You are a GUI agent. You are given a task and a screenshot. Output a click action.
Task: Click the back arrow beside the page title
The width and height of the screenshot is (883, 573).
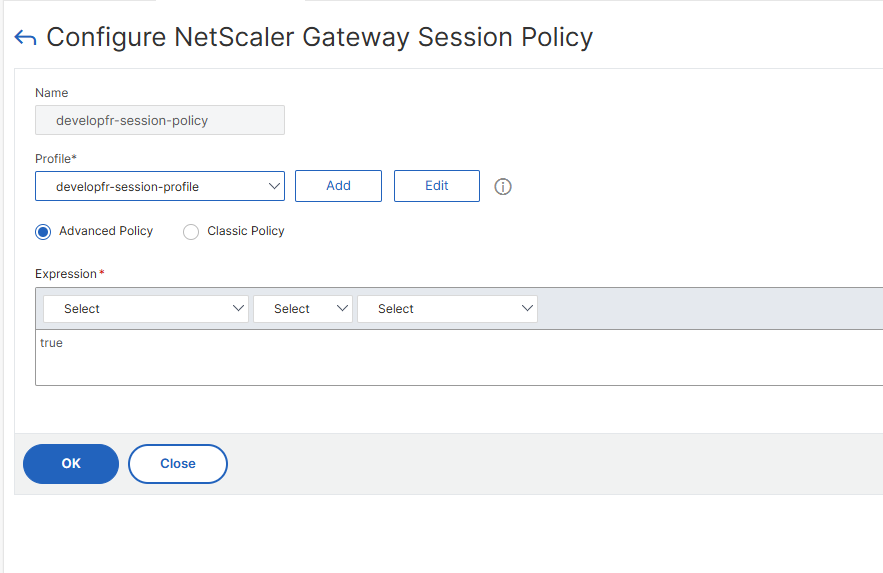[25, 38]
